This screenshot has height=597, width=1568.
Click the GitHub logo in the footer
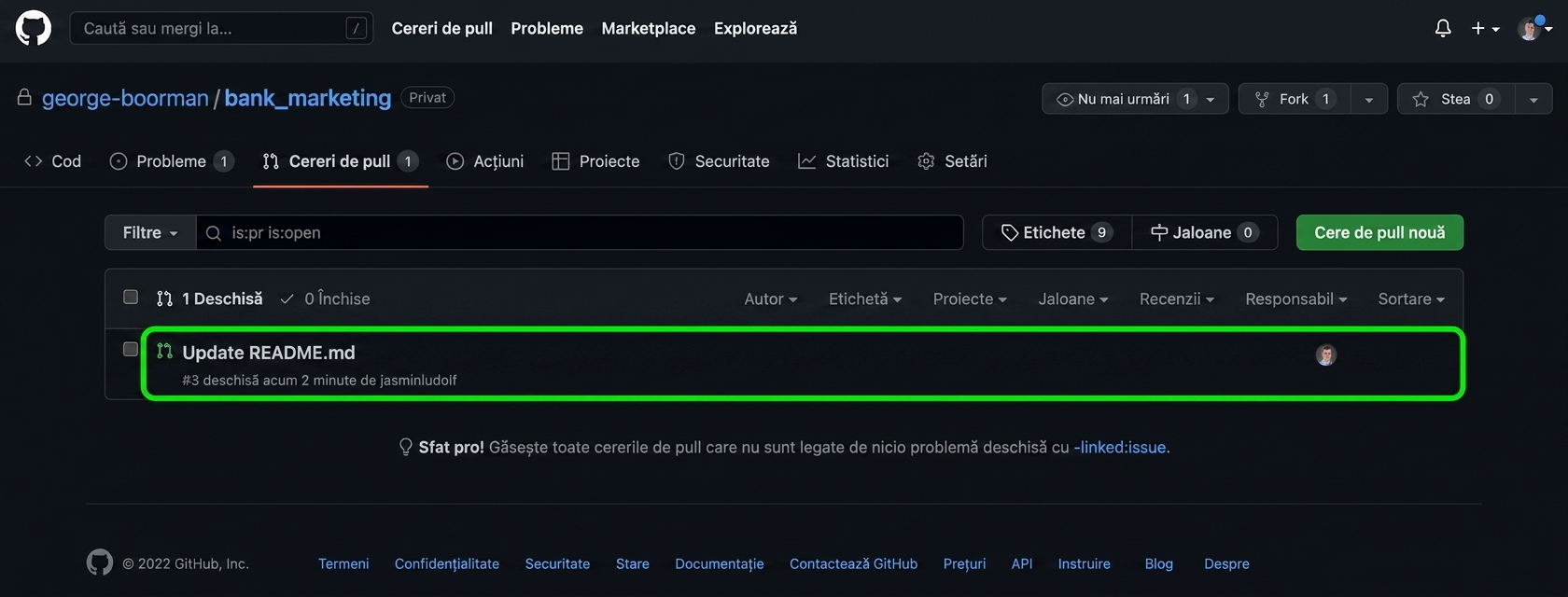tap(100, 562)
